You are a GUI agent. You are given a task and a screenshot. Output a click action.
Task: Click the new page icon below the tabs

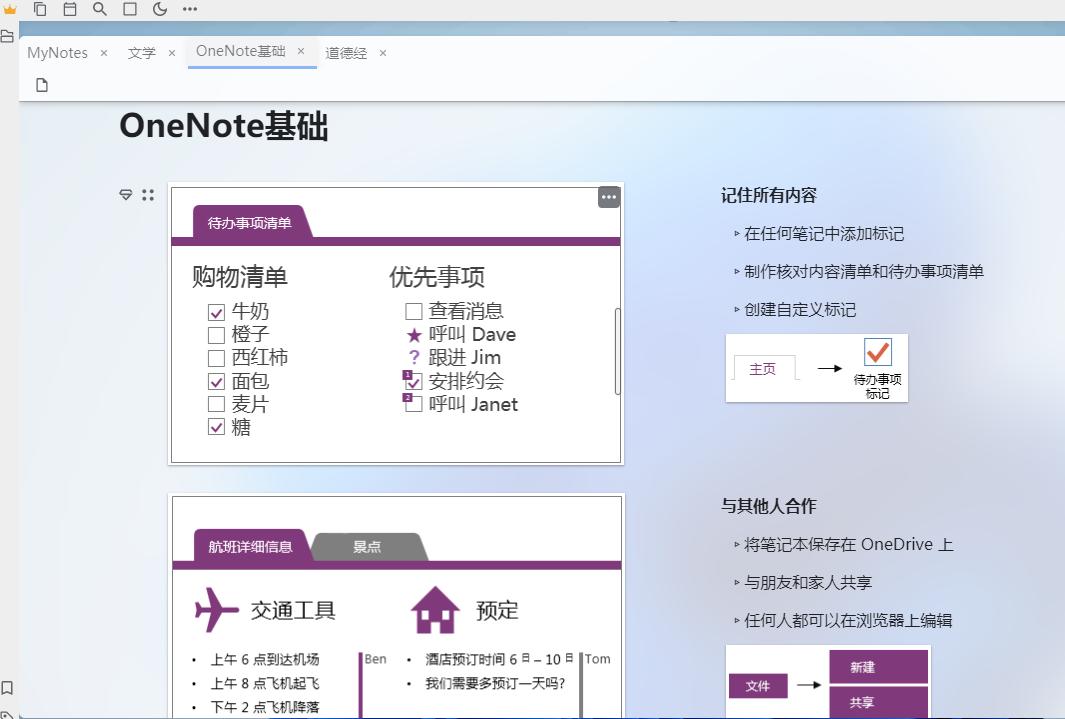click(41, 85)
